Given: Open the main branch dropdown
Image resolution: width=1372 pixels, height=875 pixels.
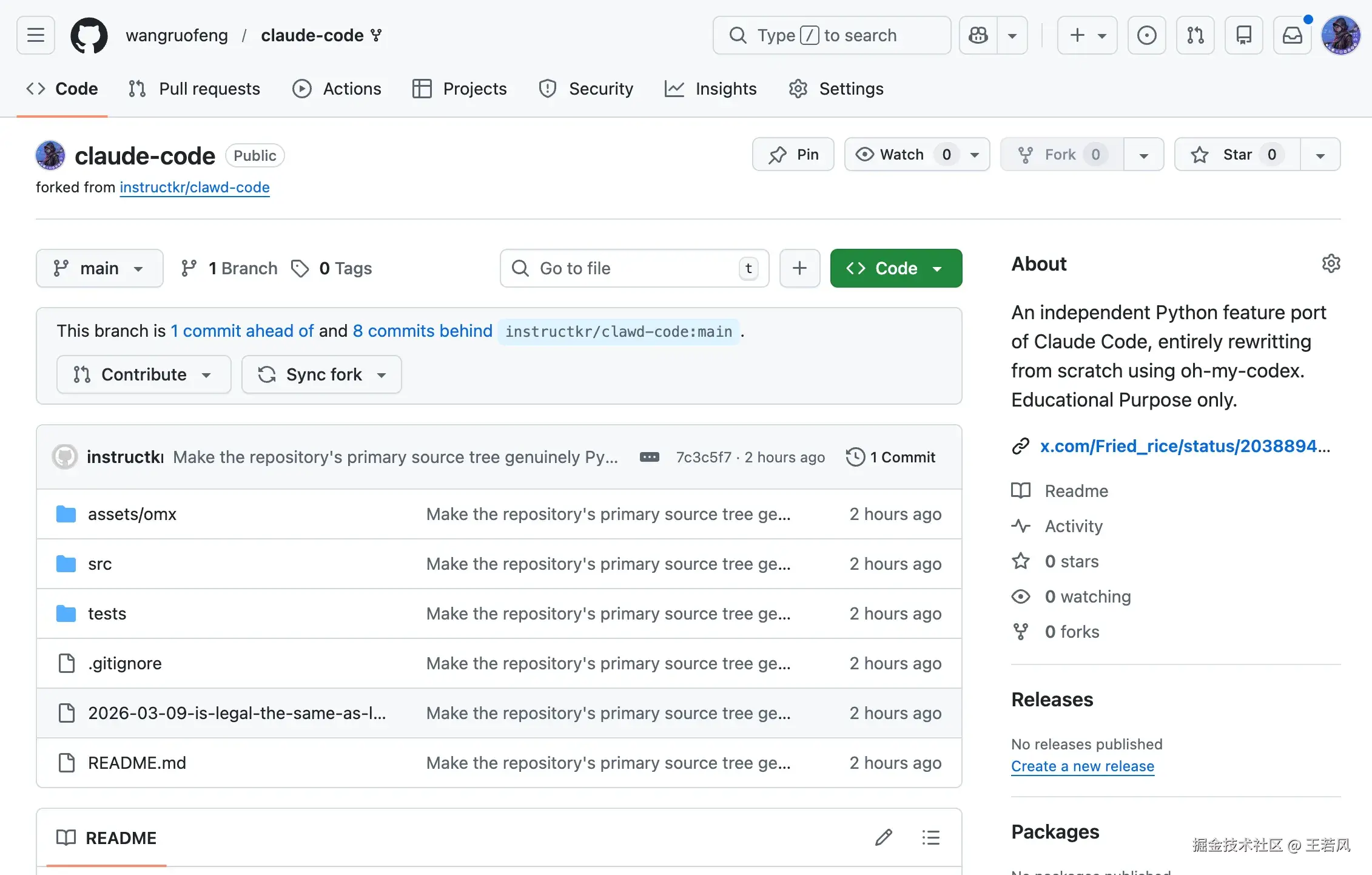Looking at the screenshot, I should pos(99,268).
